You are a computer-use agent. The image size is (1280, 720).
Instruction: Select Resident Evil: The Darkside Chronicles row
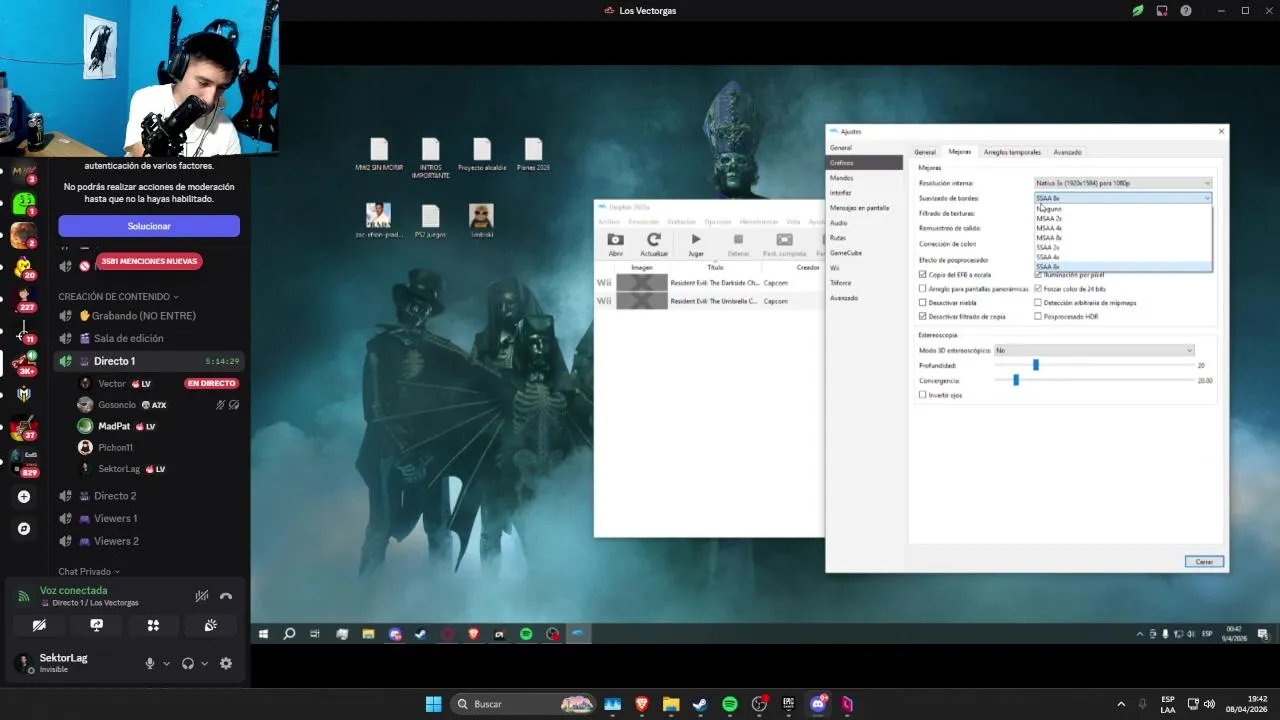(x=709, y=283)
